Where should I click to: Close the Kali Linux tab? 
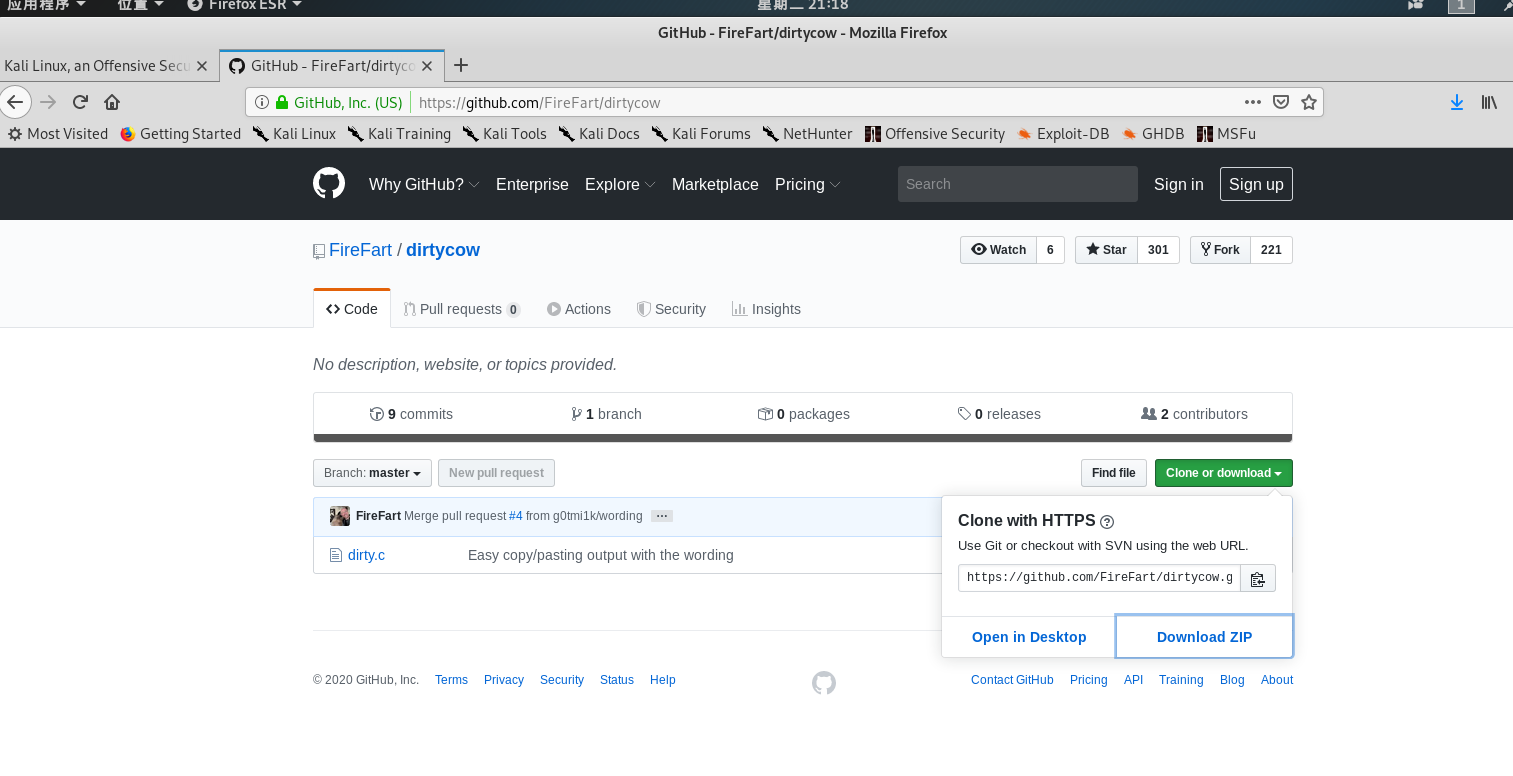coord(202,66)
